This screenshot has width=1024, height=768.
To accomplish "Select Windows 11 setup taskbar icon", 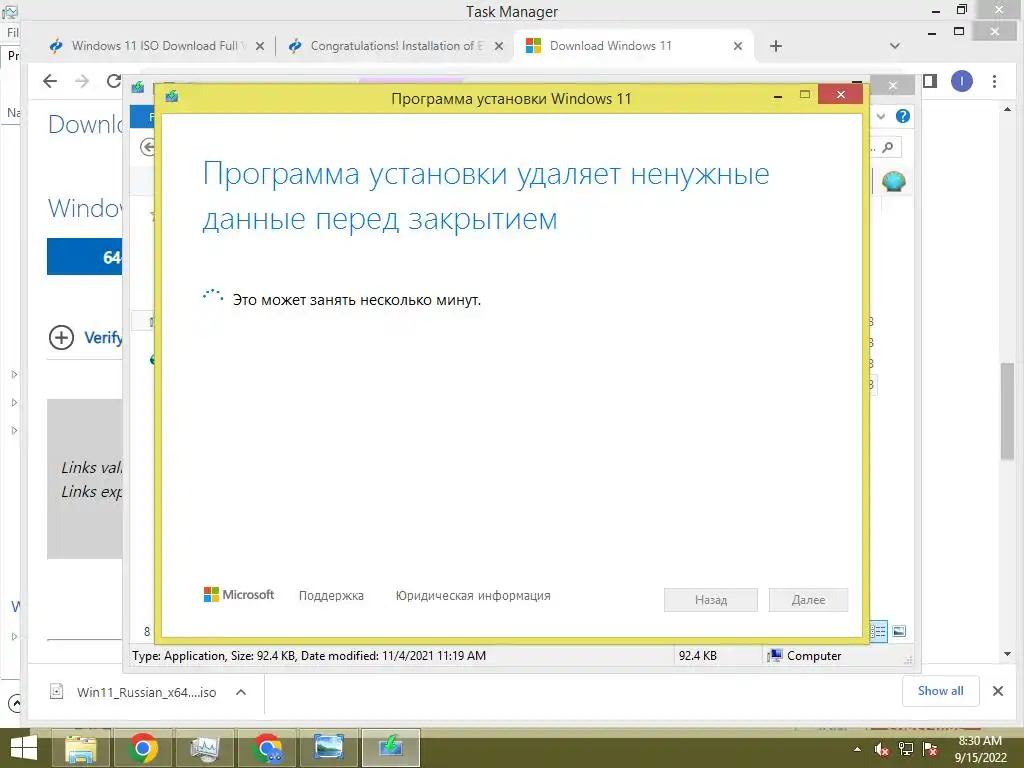I will coord(391,748).
